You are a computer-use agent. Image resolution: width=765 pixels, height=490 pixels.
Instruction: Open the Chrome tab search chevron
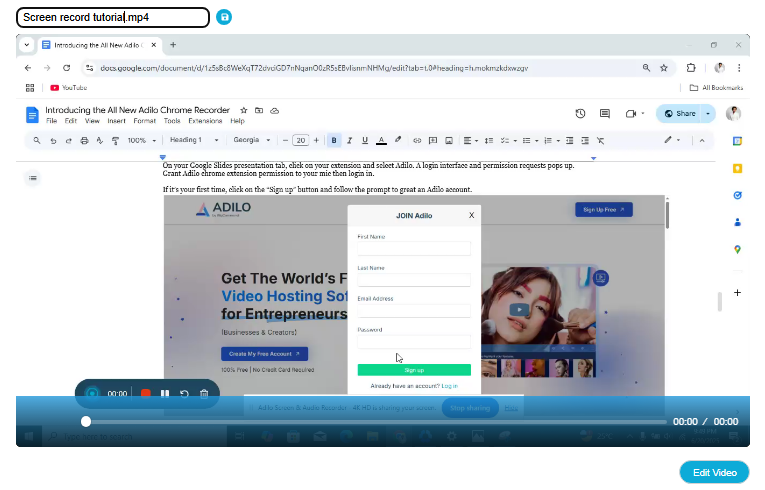coord(27,45)
